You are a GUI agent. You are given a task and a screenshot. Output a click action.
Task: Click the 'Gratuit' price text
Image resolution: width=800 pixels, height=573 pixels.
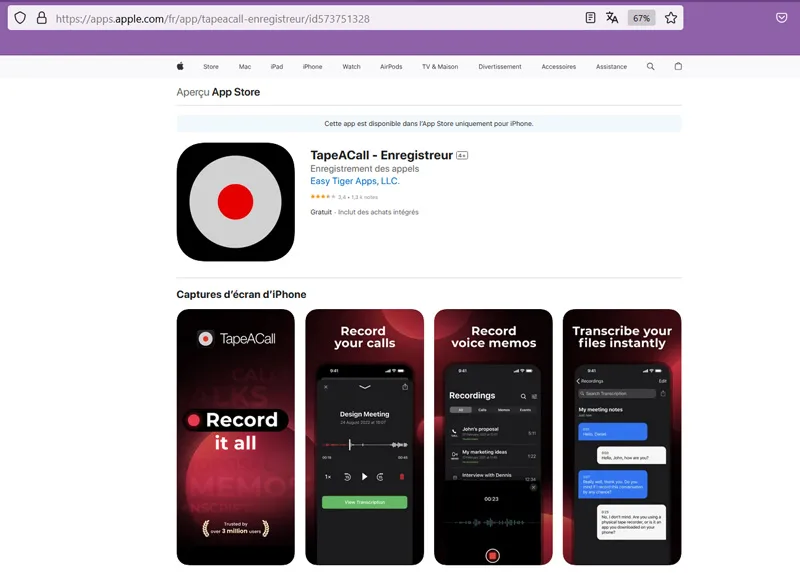pyautogui.click(x=321, y=212)
